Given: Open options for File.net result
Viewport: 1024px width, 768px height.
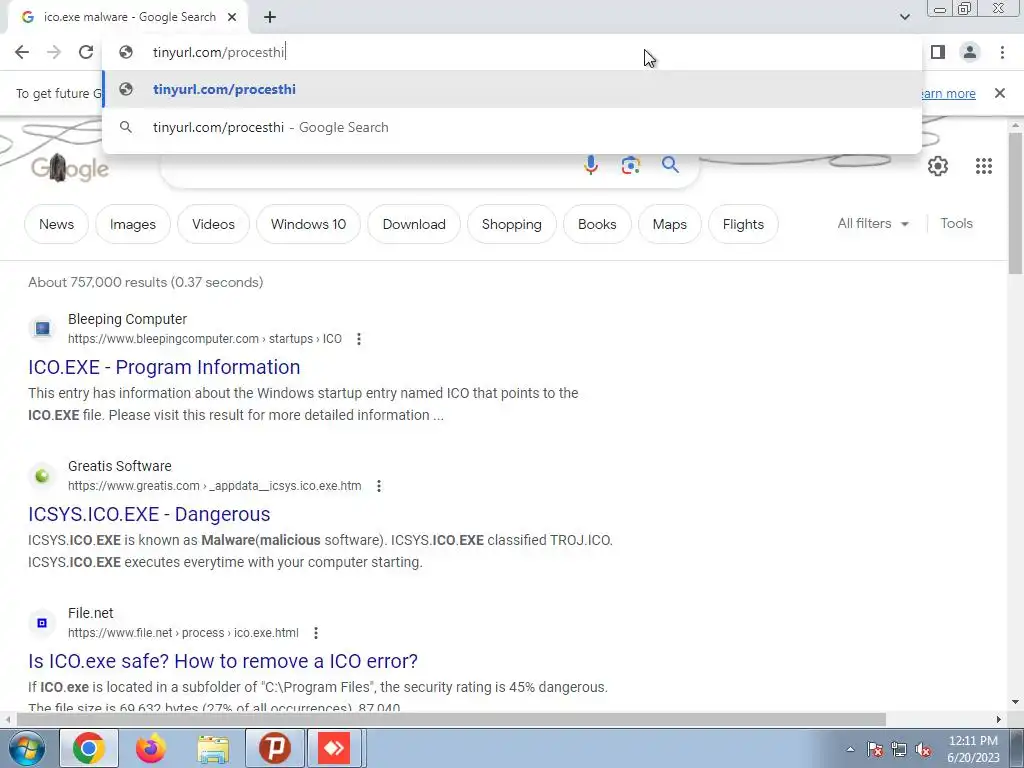Looking at the screenshot, I should click(x=316, y=633).
